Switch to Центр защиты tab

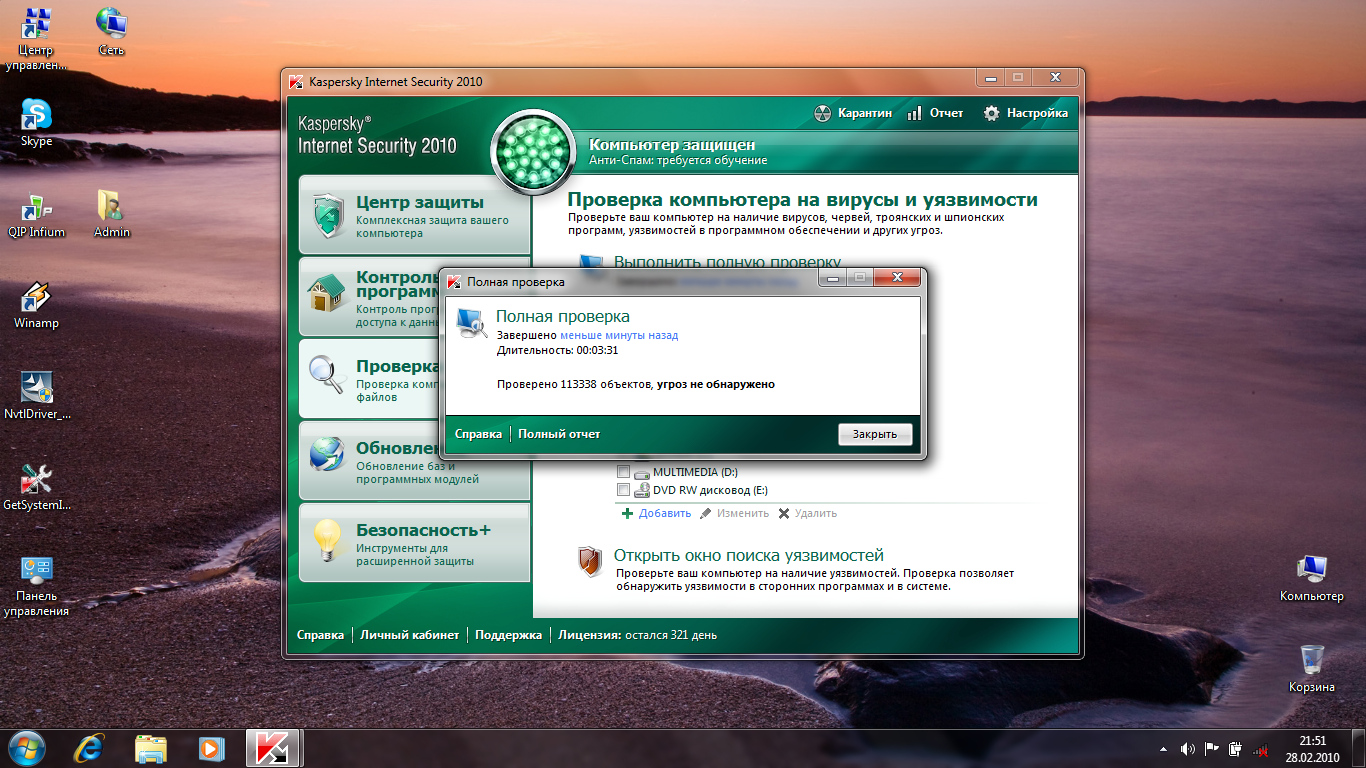(415, 215)
